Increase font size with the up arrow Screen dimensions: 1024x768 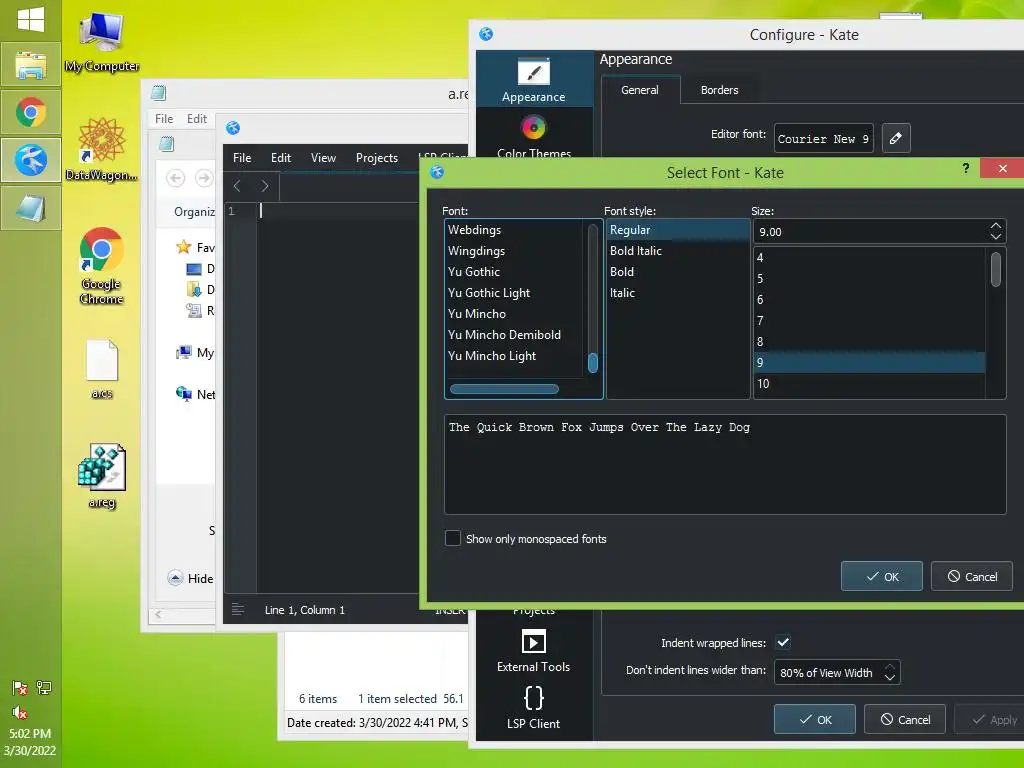click(x=995, y=226)
